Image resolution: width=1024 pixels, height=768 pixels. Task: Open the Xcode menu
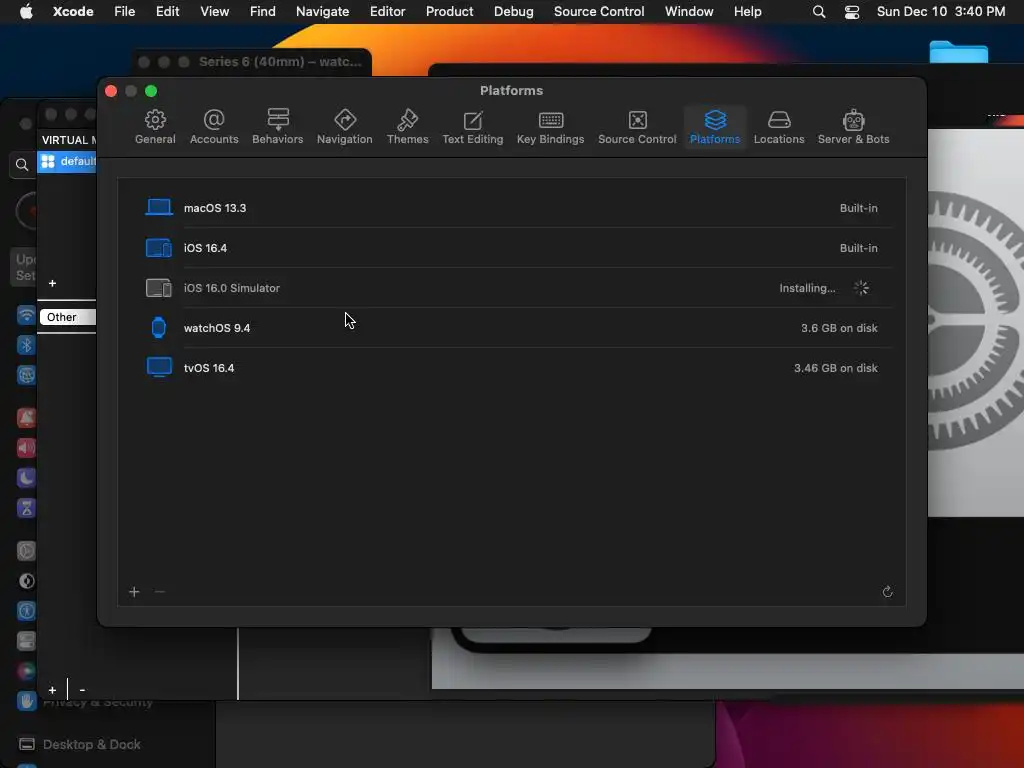pos(73,12)
